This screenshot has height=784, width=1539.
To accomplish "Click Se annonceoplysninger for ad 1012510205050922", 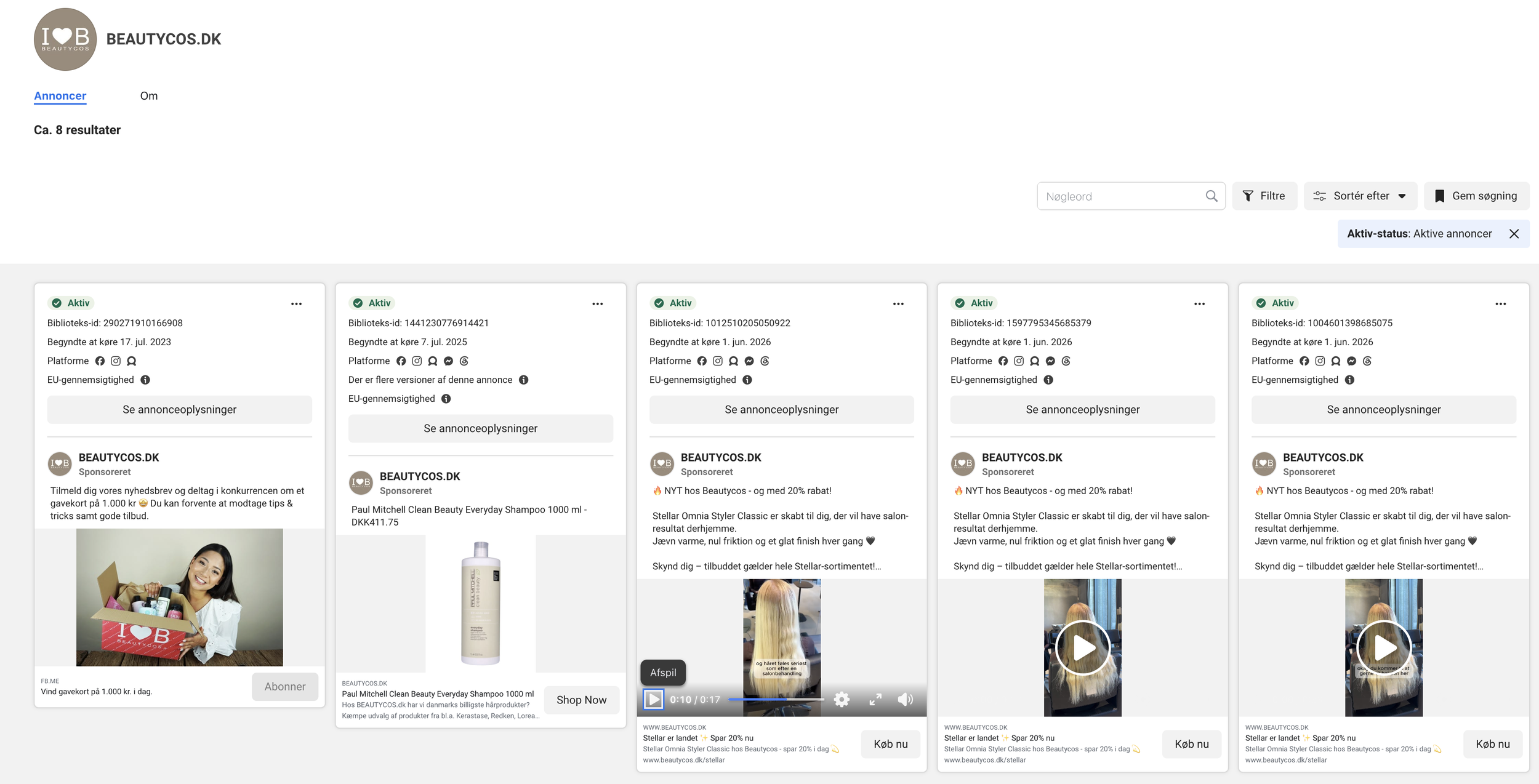I will (782, 410).
